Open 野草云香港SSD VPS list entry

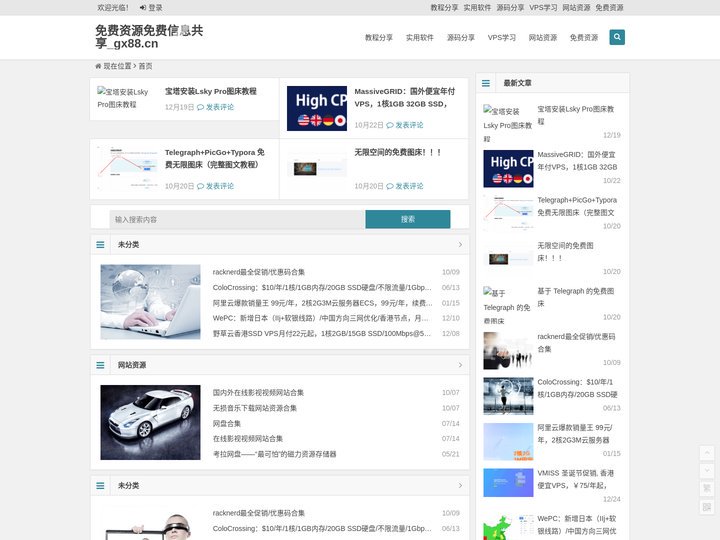[321, 333]
